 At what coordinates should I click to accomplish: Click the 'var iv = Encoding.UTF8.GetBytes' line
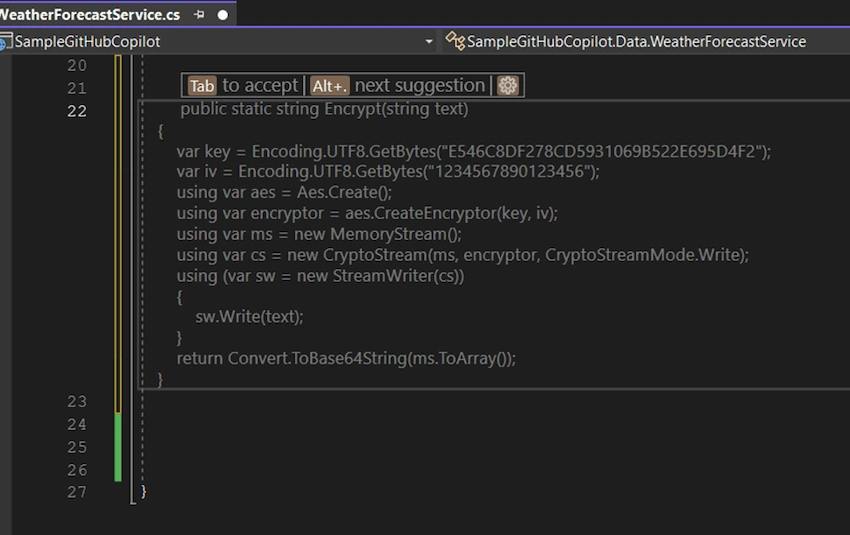point(388,172)
